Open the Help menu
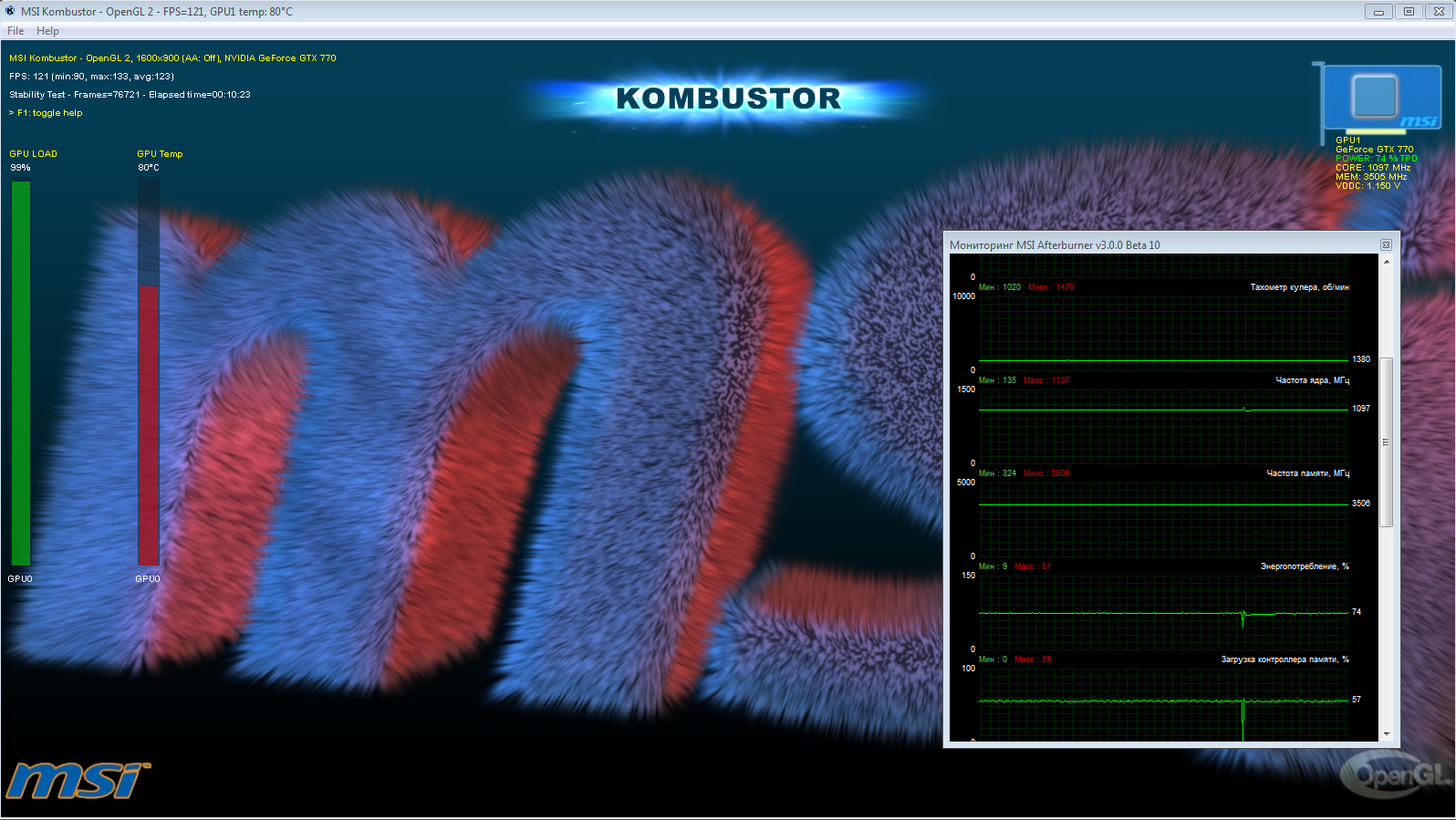The image size is (1456, 820). click(x=47, y=31)
